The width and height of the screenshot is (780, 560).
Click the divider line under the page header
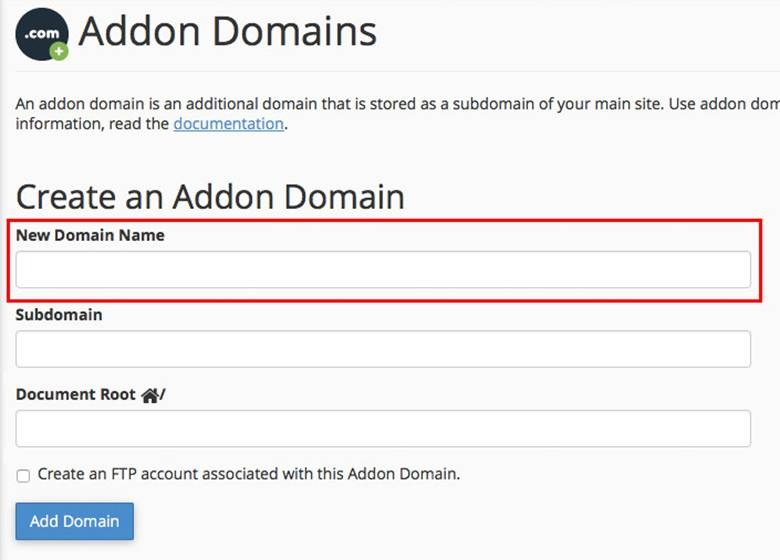tap(400, 71)
